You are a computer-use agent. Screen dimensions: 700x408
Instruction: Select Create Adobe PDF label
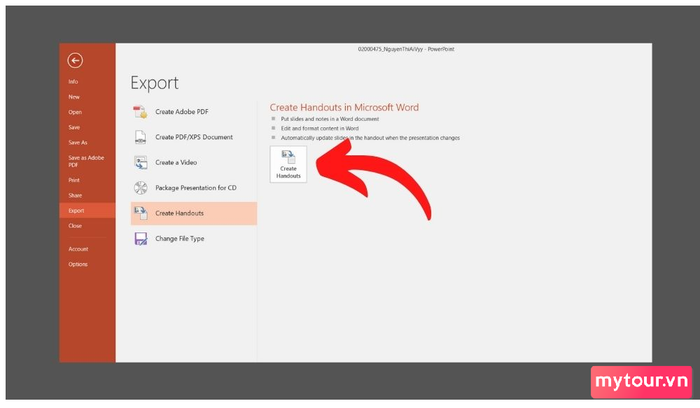[x=182, y=112]
